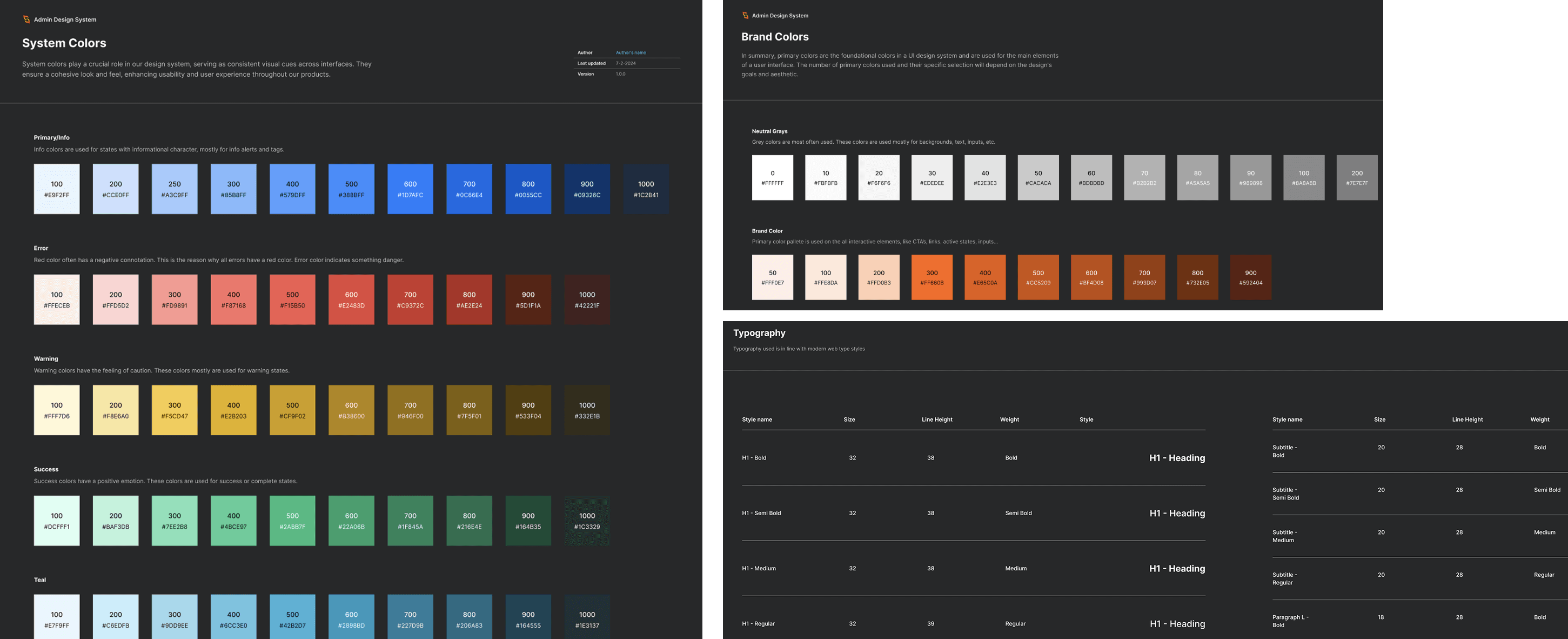Choose the Neutral Gray 200 swatch #7E7E7F
The height and width of the screenshot is (639, 1568).
(1357, 178)
